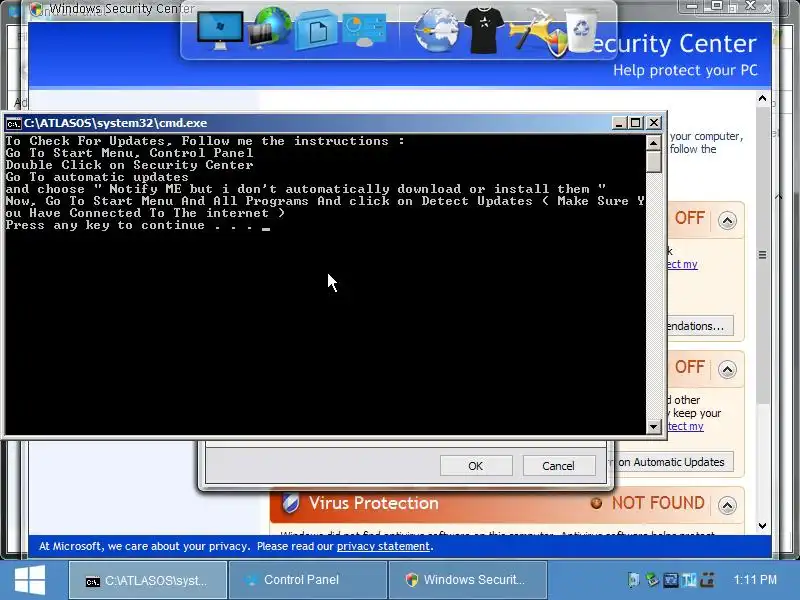Screen dimensions: 800x600
Task: Launch the white globe browser icon in the dock
Action: pos(436,31)
